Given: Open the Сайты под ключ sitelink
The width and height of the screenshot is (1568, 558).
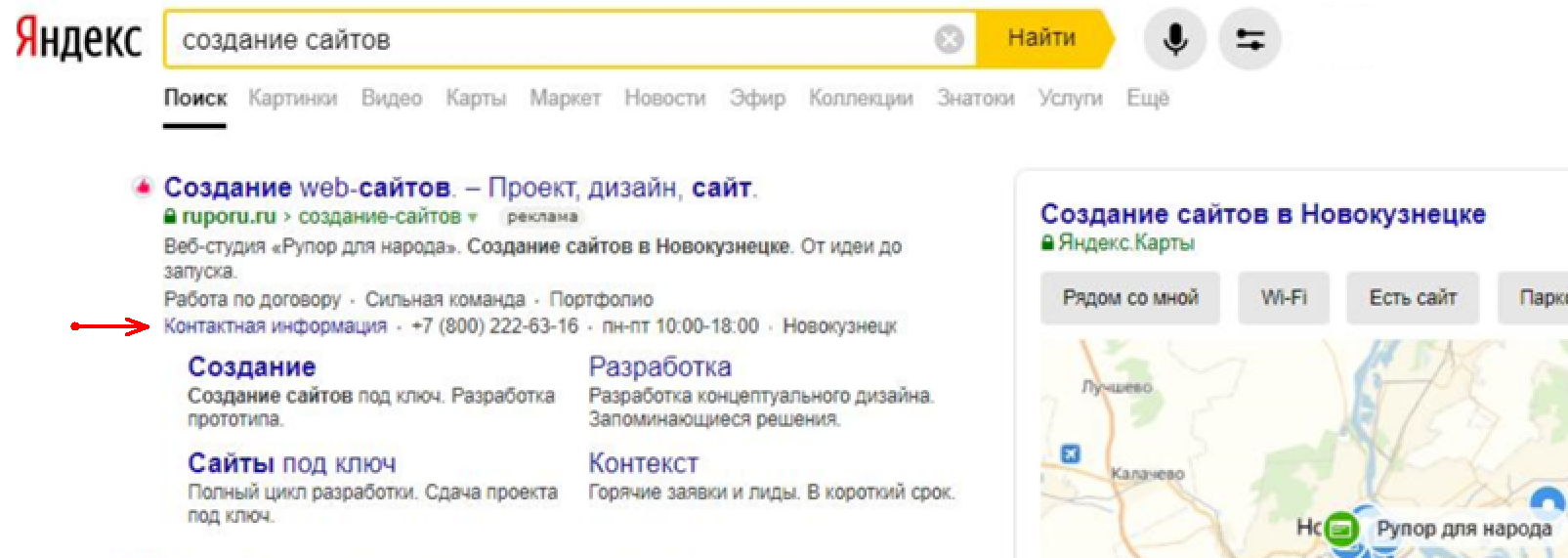Looking at the screenshot, I should point(292,463).
